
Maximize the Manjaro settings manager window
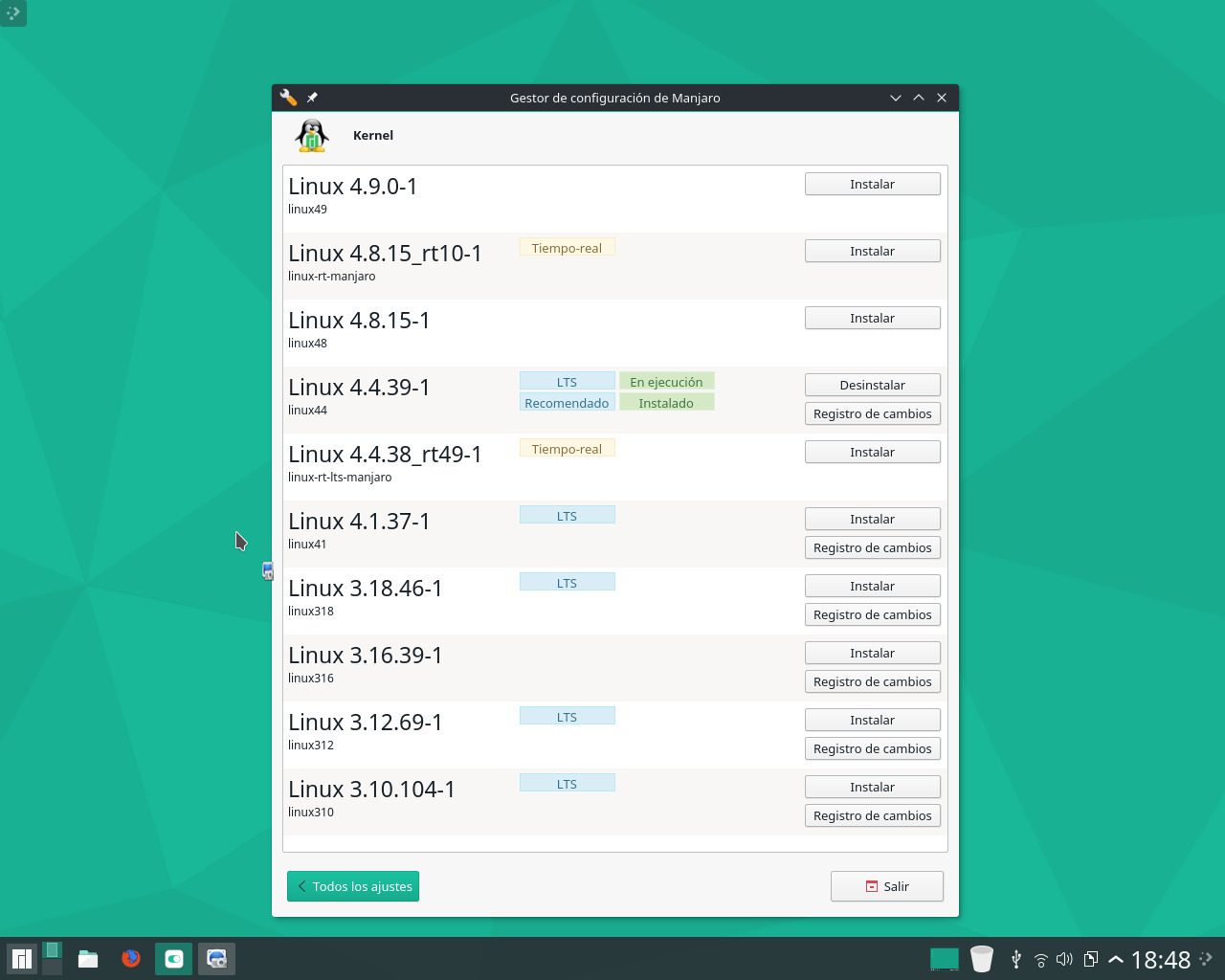point(919,98)
